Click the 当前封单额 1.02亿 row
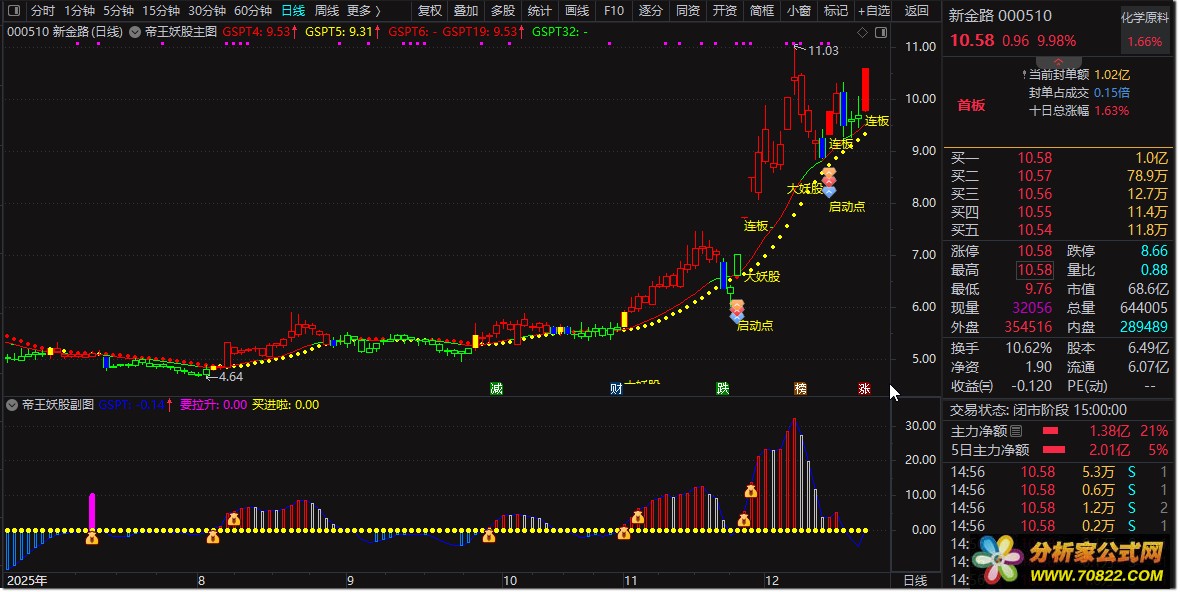1180x592 pixels. pyautogui.click(x=1077, y=74)
